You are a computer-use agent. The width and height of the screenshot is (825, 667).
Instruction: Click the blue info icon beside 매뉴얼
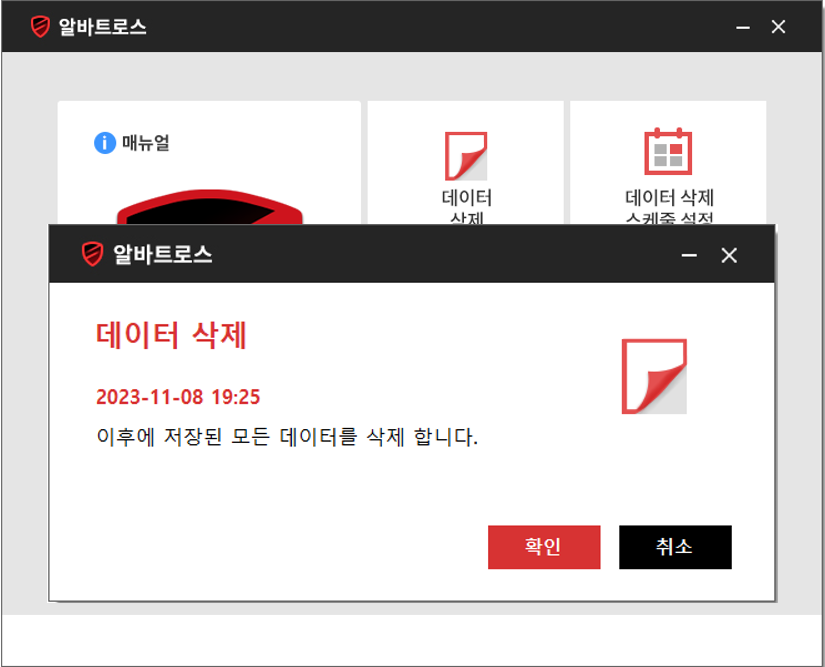pyautogui.click(x=105, y=143)
